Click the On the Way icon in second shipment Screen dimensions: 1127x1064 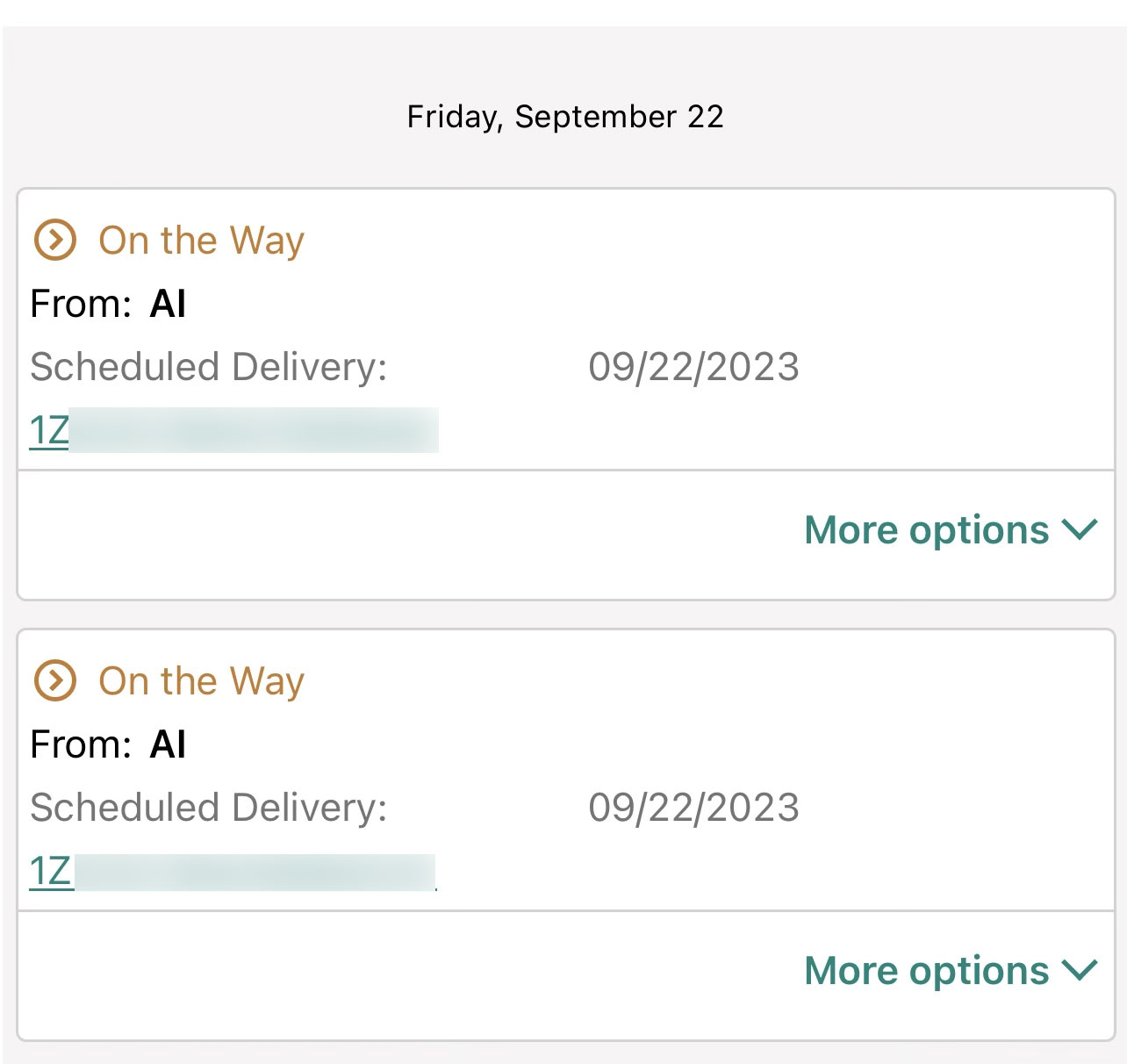coord(54,680)
